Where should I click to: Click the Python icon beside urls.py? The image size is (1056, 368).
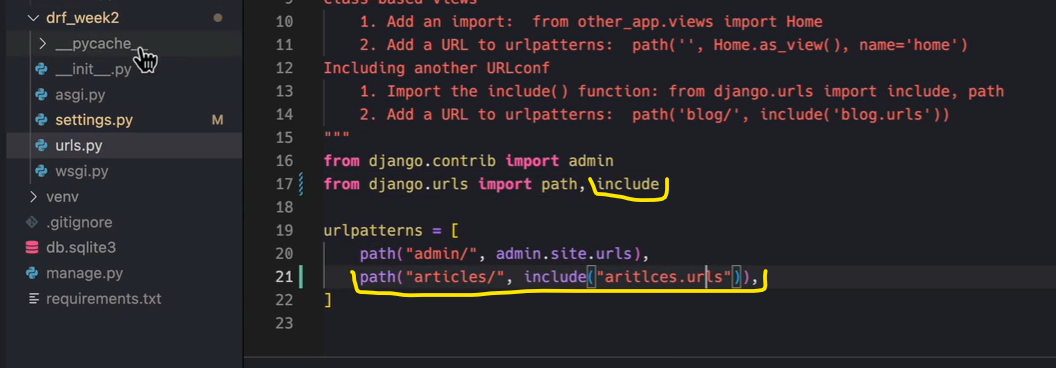[x=42, y=146]
